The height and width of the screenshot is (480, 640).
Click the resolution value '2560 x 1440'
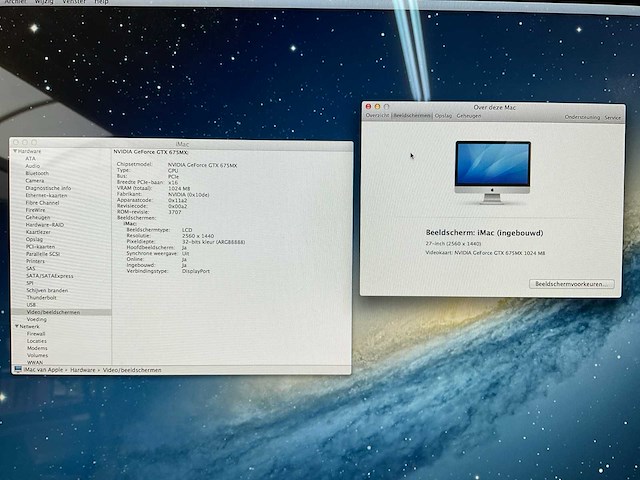click(x=198, y=236)
